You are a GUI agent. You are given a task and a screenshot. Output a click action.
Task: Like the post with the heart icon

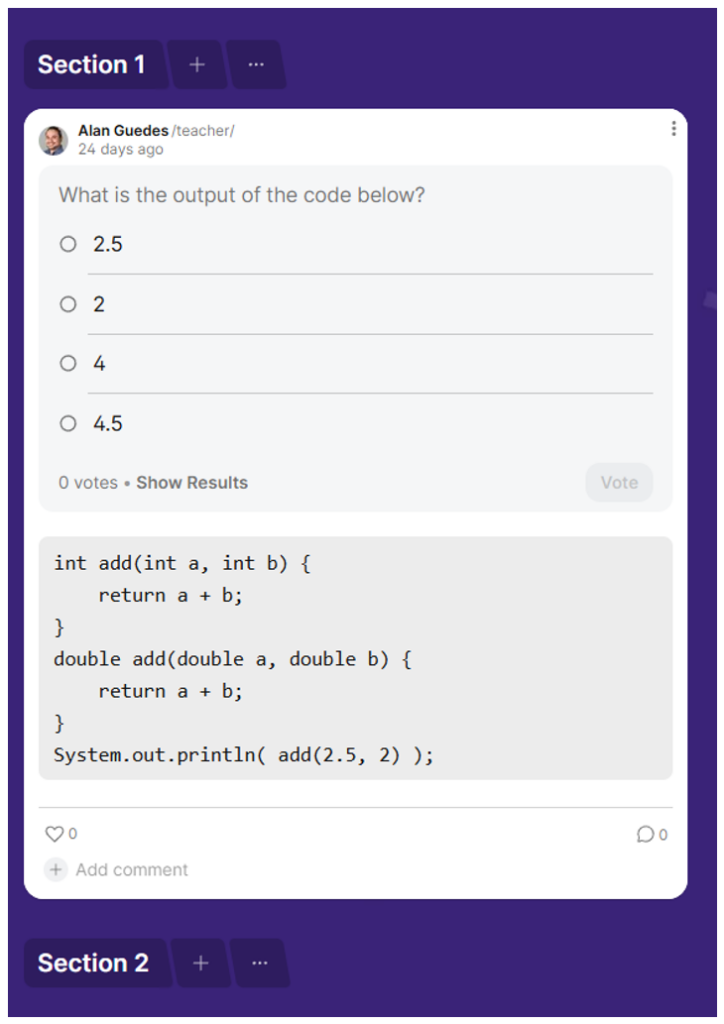click(54, 834)
